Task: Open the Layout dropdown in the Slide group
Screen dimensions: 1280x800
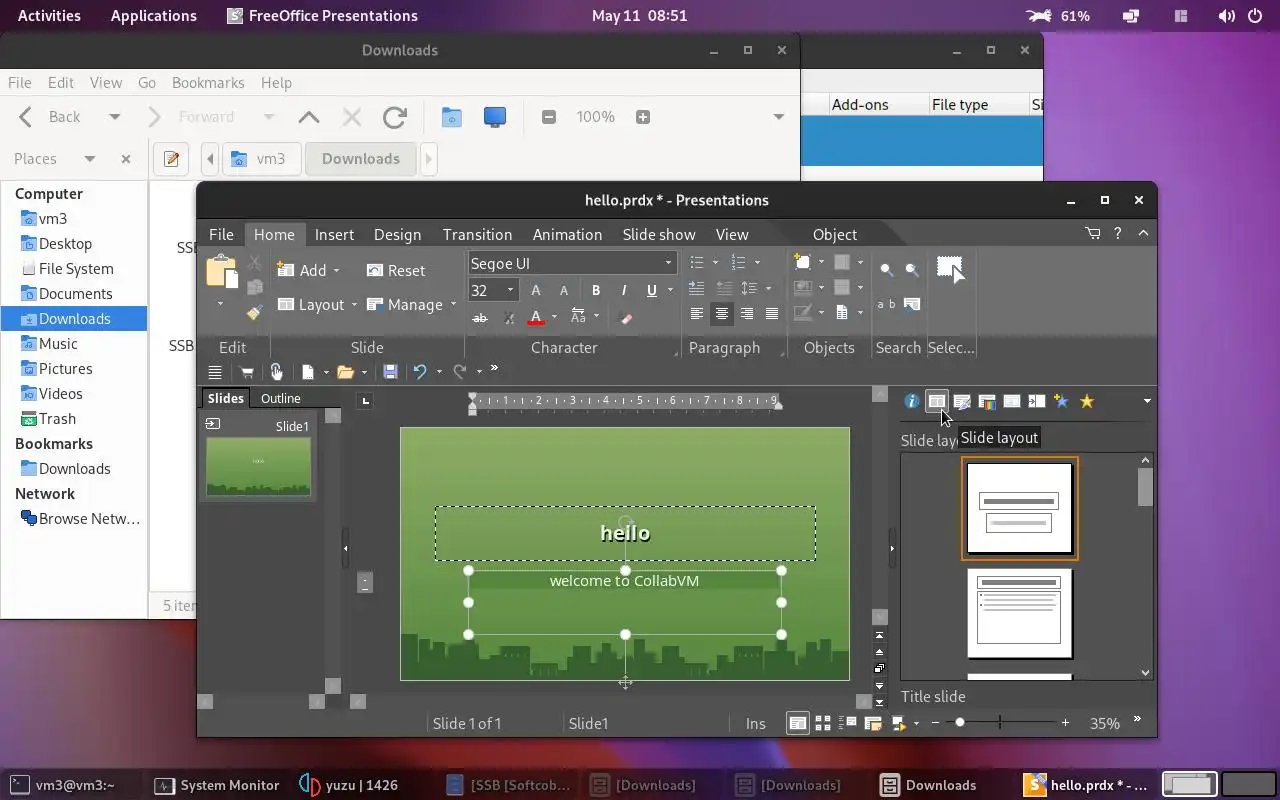Action: coord(315,304)
